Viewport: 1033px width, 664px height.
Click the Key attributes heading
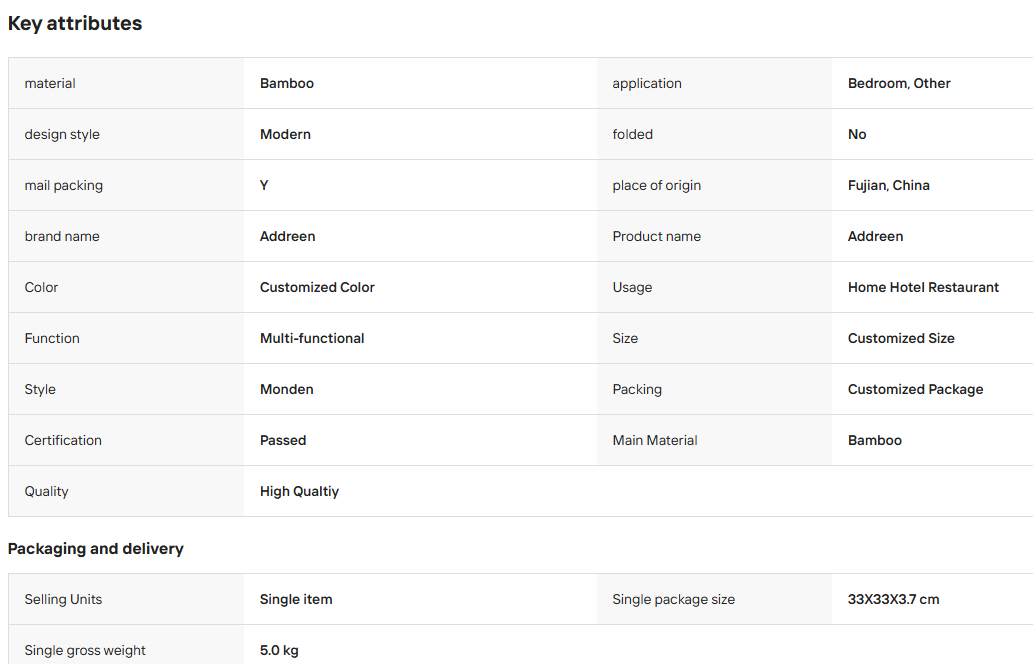tap(74, 24)
